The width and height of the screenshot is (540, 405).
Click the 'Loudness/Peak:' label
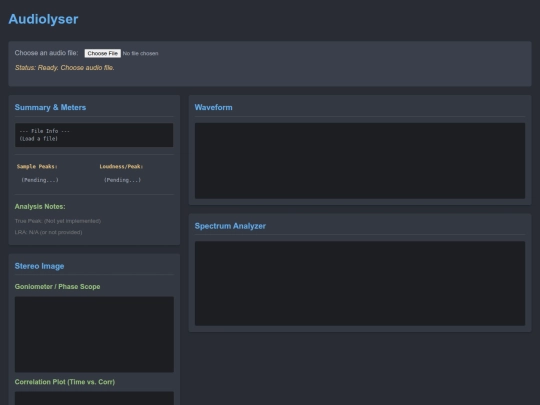(x=121, y=167)
